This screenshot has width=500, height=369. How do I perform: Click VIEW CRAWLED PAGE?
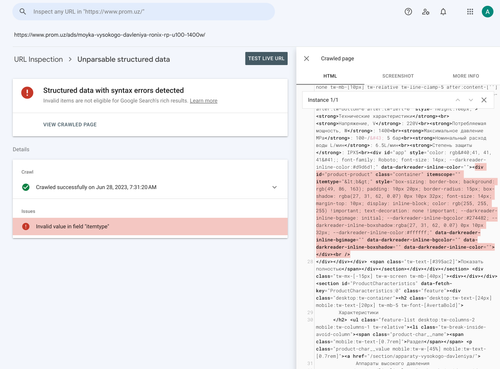(70, 124)
